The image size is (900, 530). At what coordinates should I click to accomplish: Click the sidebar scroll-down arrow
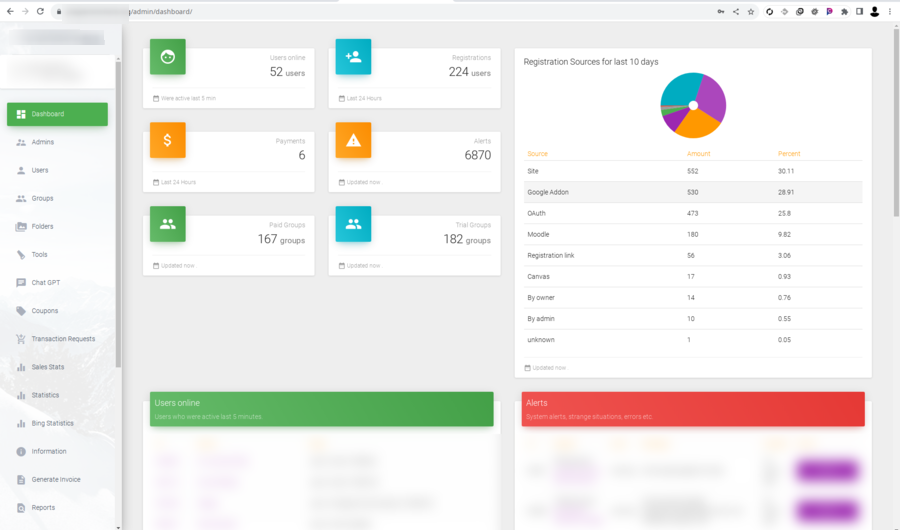click(x=118, y=527)
